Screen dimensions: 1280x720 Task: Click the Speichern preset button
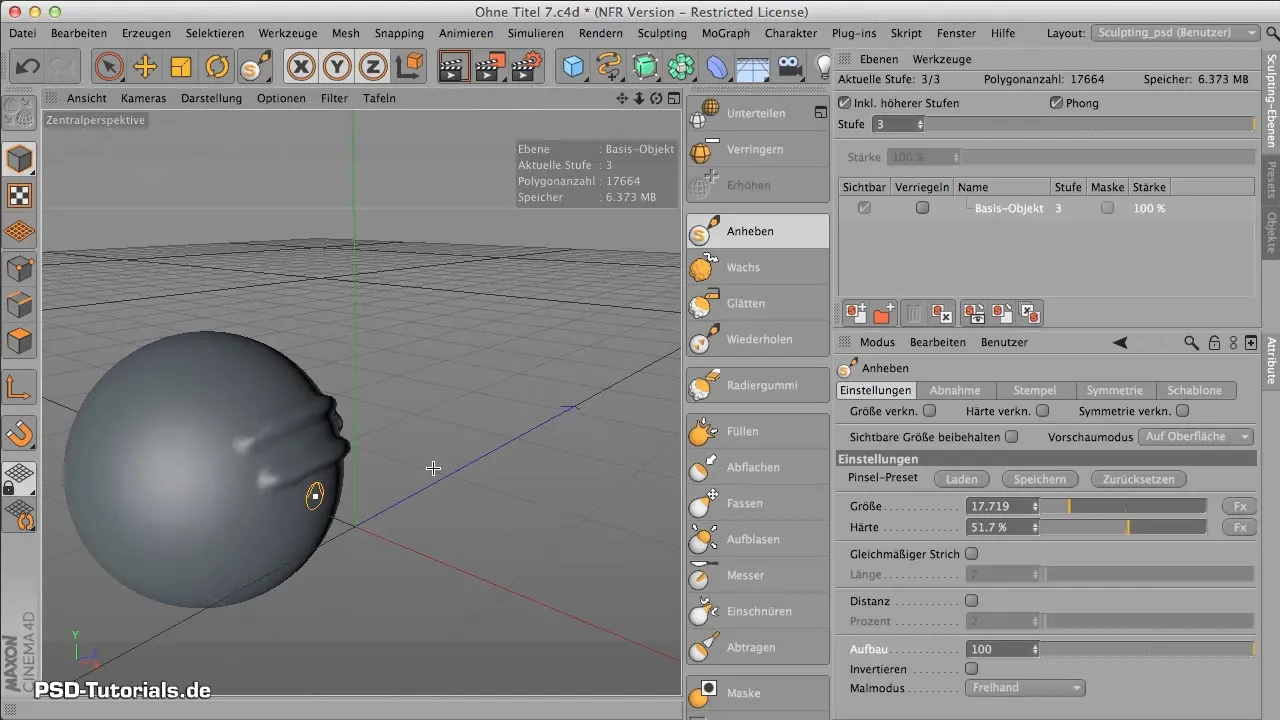[1040, 479]
